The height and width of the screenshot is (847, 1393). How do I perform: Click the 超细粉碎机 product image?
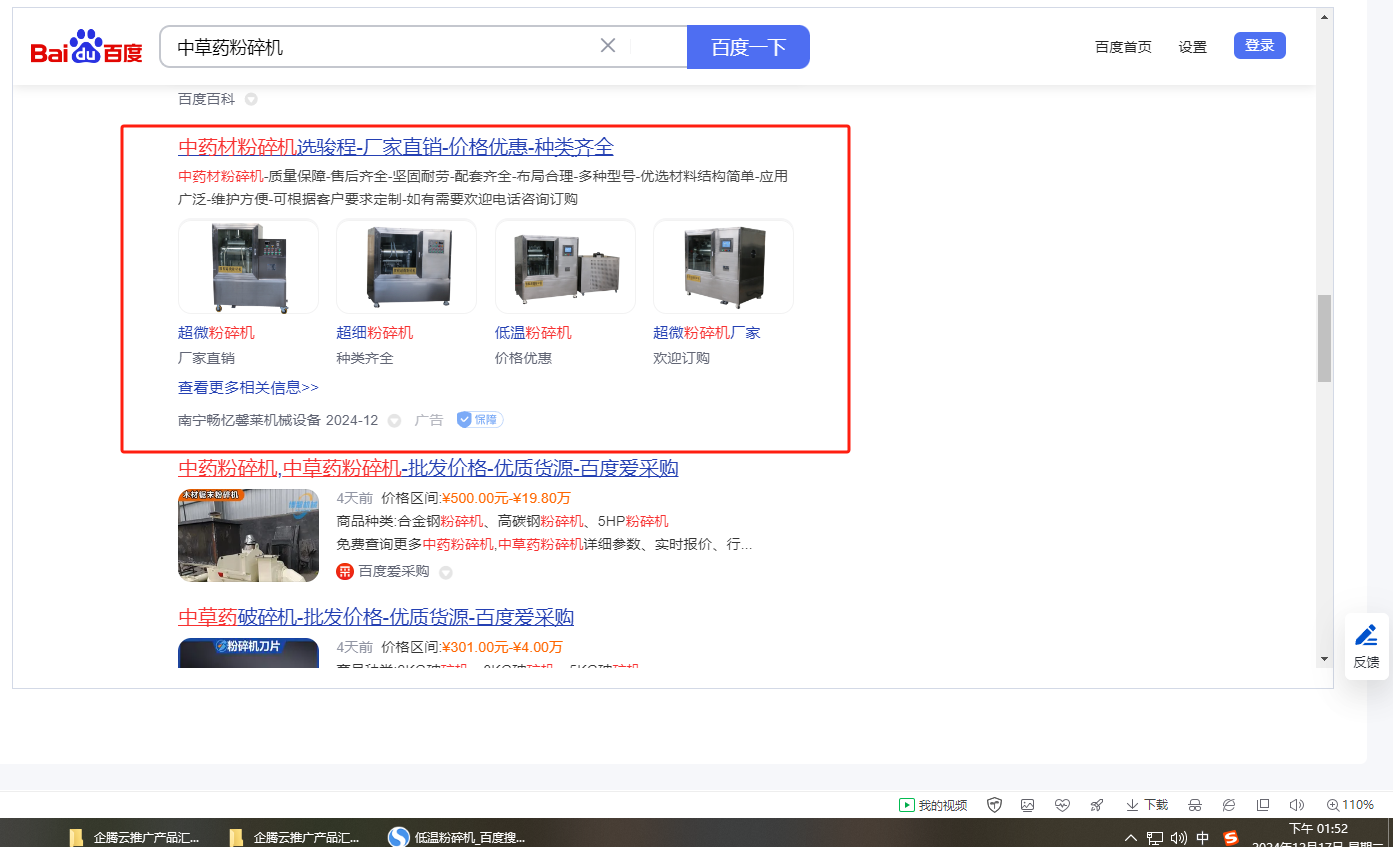406,266
